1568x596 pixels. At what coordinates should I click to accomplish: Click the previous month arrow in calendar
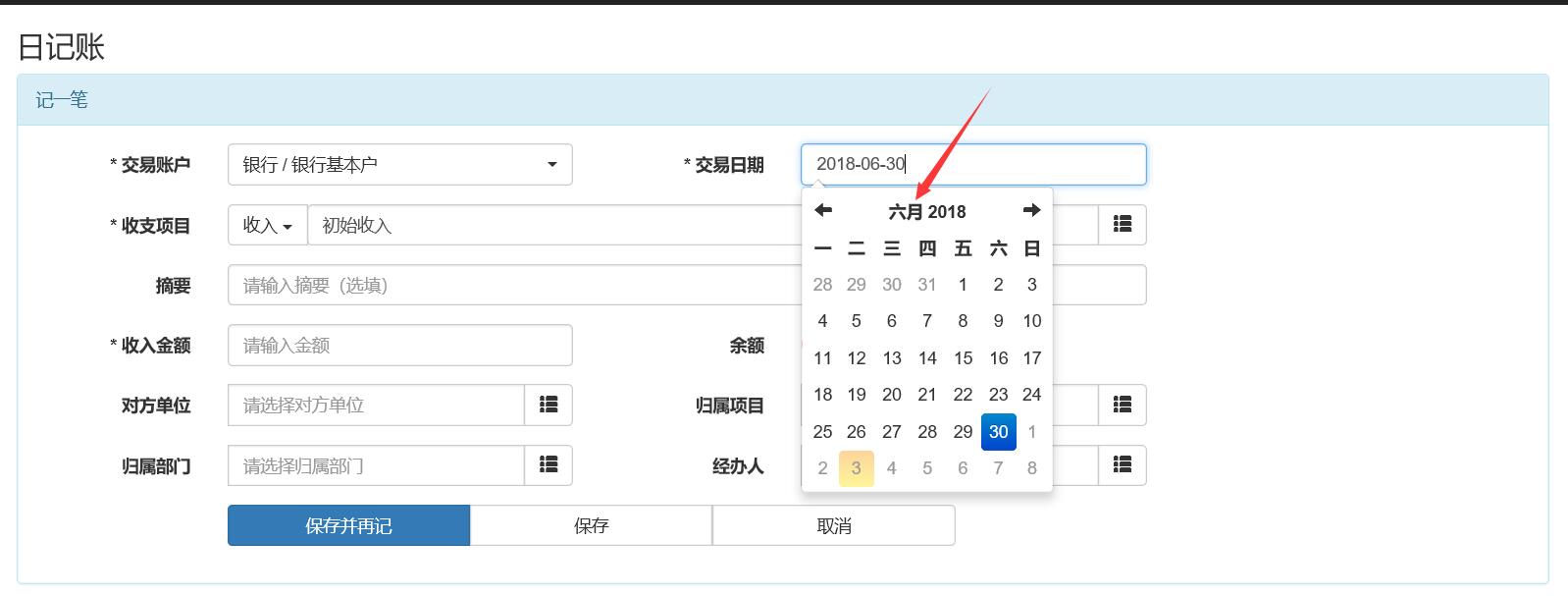click(823, 210)
